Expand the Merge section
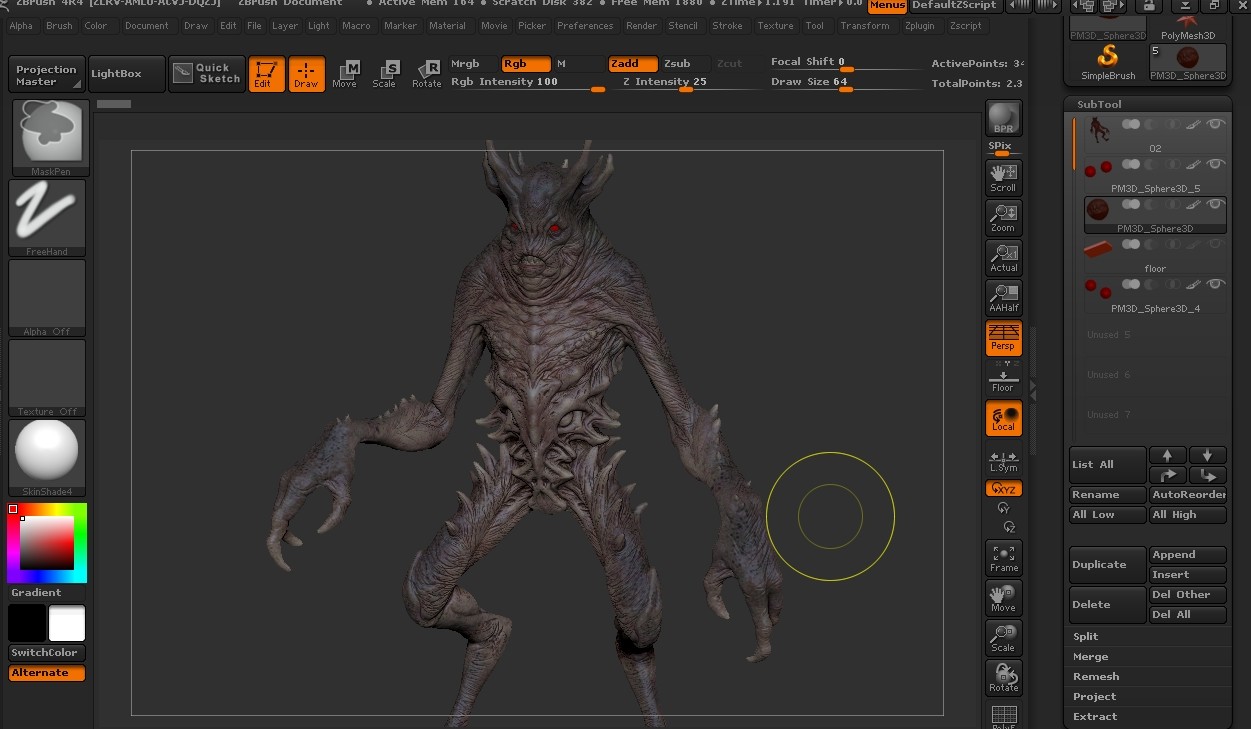 point(1149,656)
